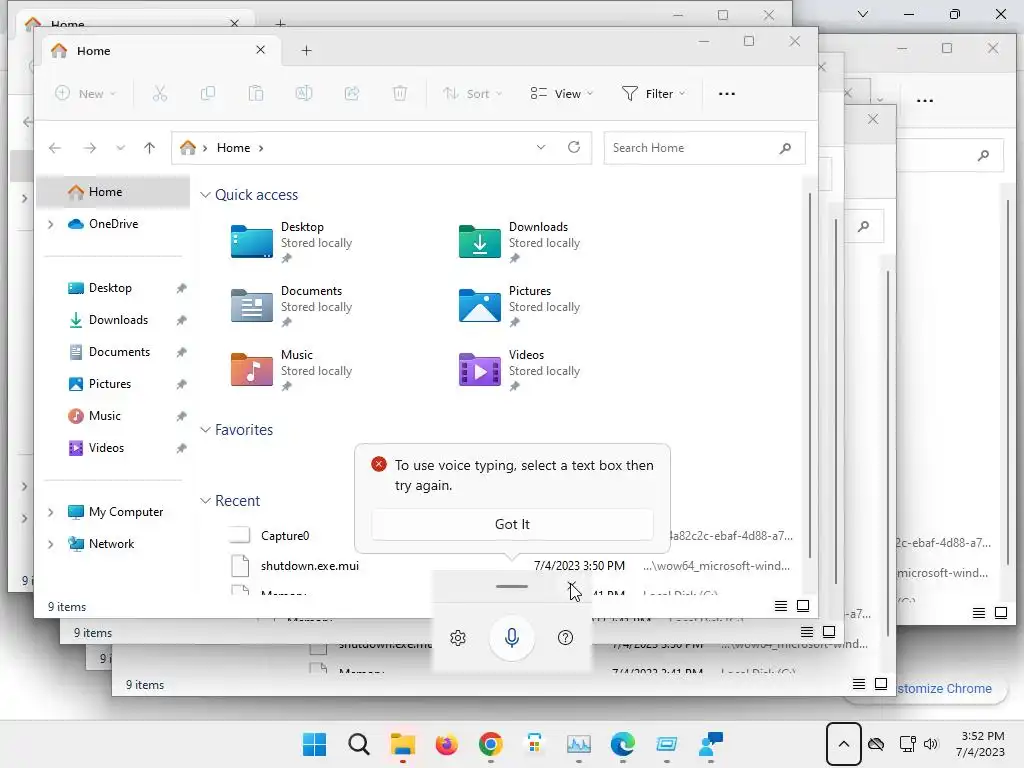This screenshot has height=768, width=1024.
Task: Open the Documents folder in Quick access
Action: point(291,306)
